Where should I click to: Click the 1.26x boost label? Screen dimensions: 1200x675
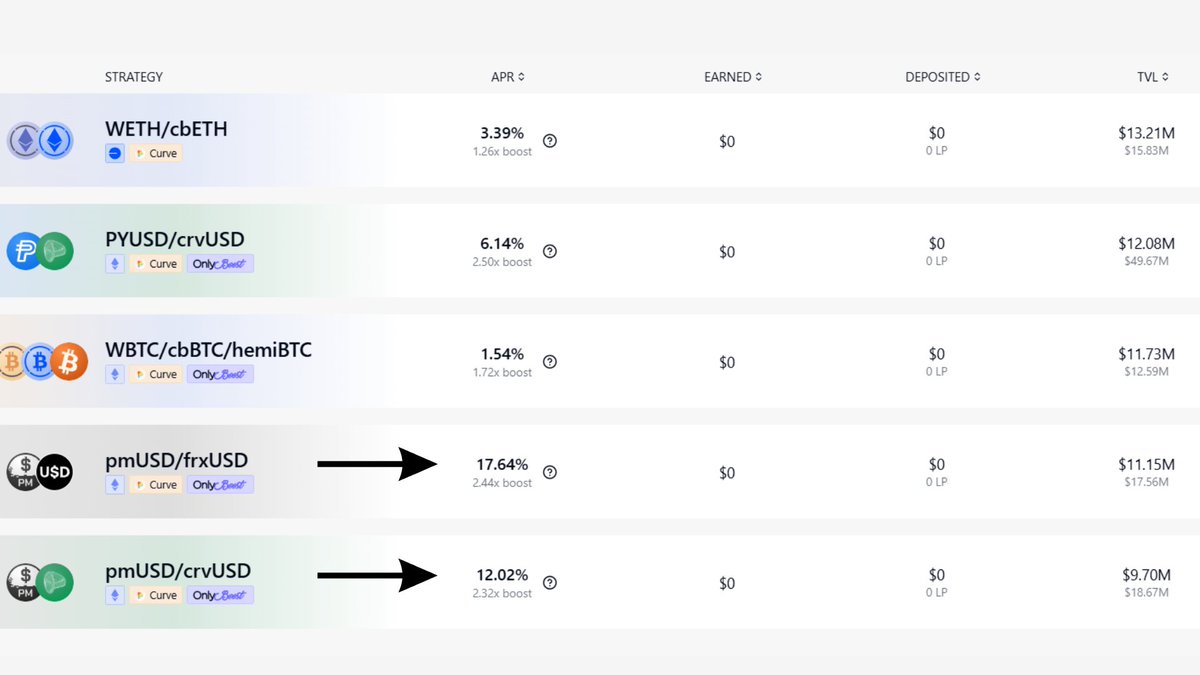point(502,151)
